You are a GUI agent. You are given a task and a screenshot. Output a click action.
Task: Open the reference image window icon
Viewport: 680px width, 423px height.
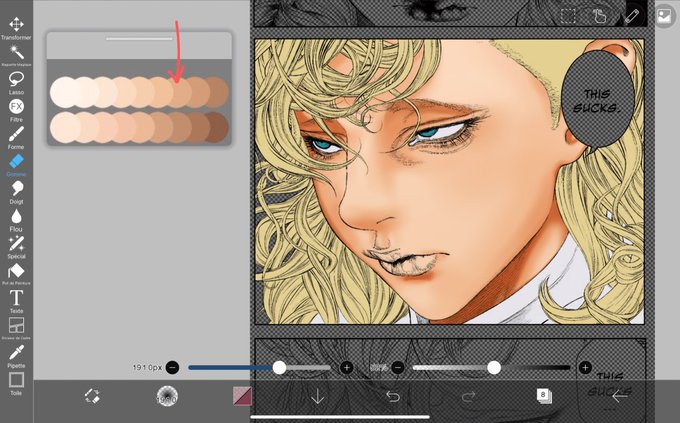point(664,16)
